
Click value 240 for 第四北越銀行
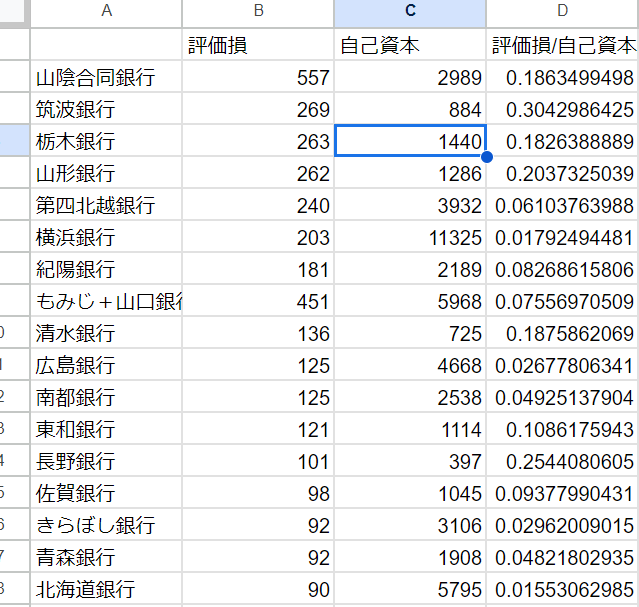coord(258,205)
